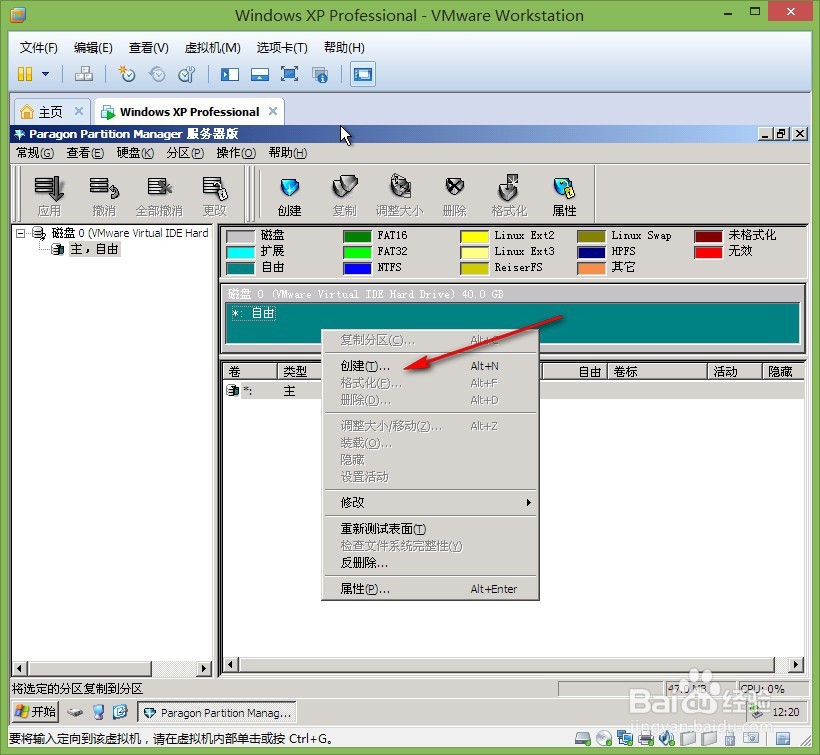Click the 调整大小 resize toolbar icon
The width and height of the screenshot is (820, 755).
(x=400, y=196)
